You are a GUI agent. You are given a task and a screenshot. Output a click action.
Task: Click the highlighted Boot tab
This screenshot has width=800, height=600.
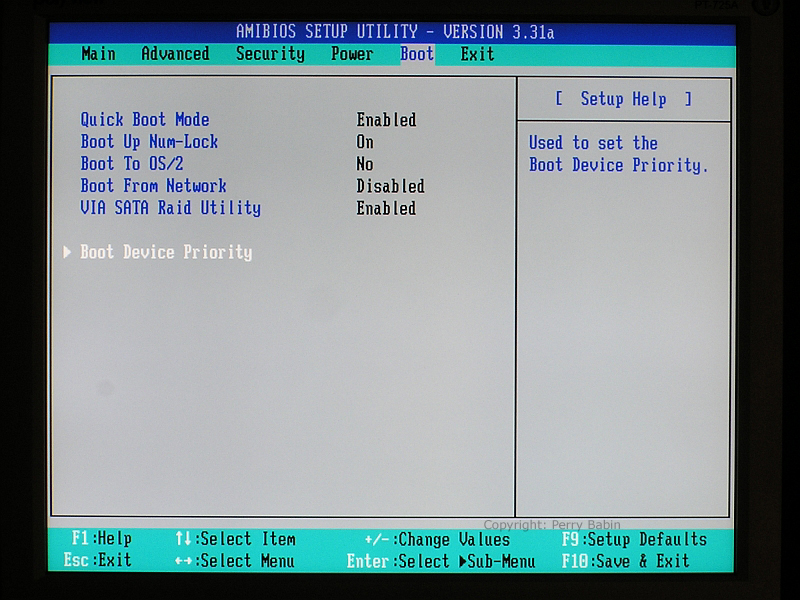pyautogui.click(x=417, y=54)
